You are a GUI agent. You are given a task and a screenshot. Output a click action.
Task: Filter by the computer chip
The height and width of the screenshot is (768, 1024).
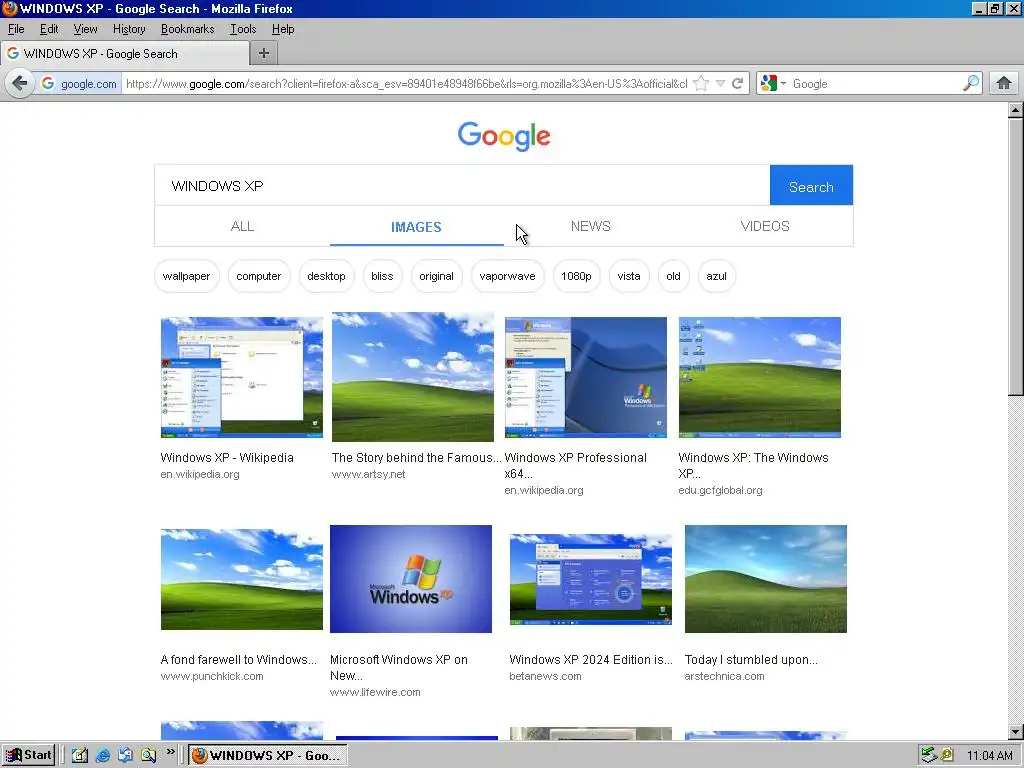point(259,276)
